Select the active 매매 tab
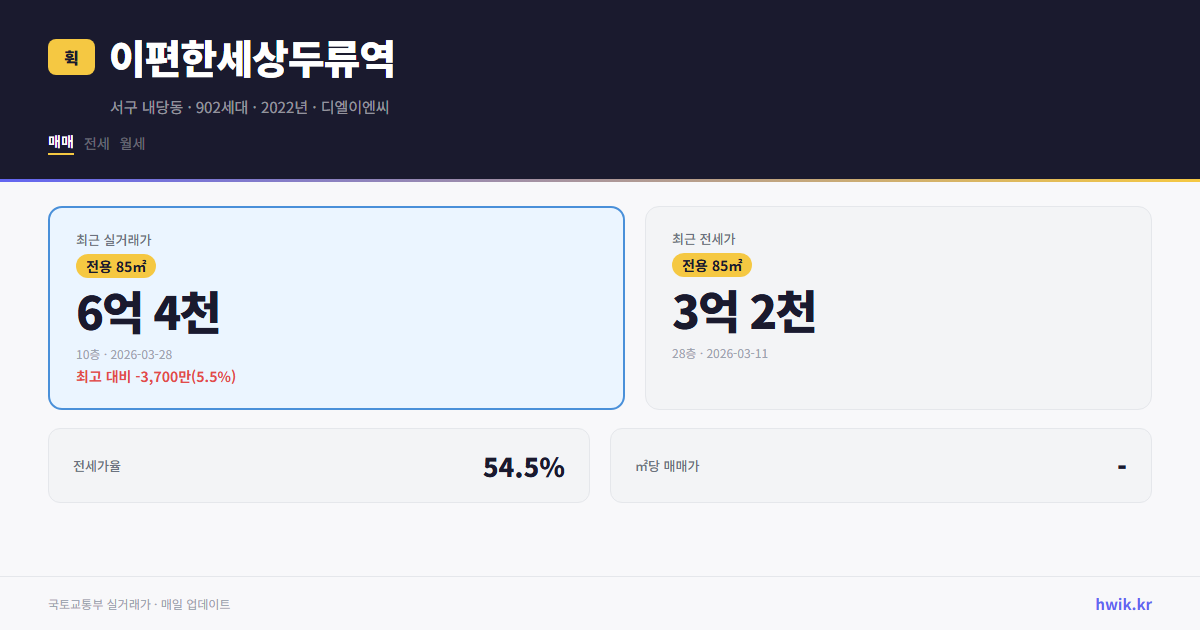This screenshot has width=1200, height=630. pos(59,143)
